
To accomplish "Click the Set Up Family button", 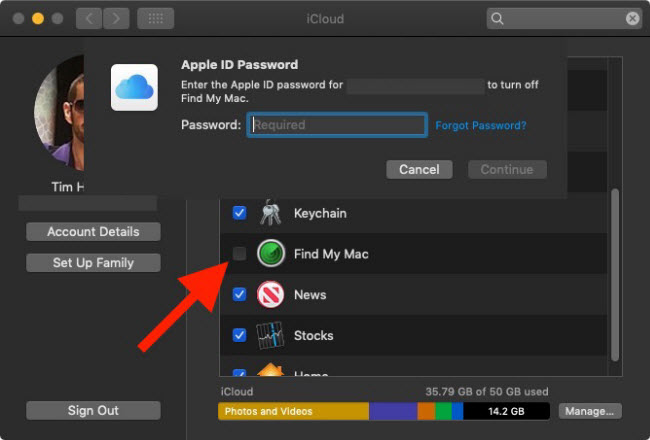I will tap(93, 263).
